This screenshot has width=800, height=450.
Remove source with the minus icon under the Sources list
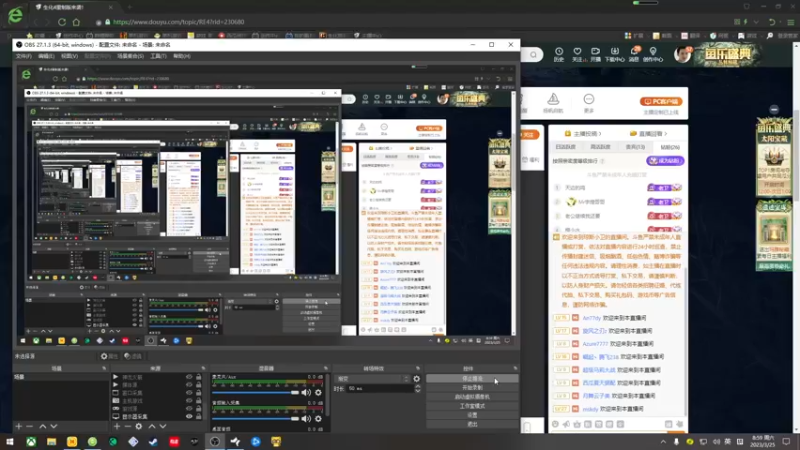tap(128, 426)
